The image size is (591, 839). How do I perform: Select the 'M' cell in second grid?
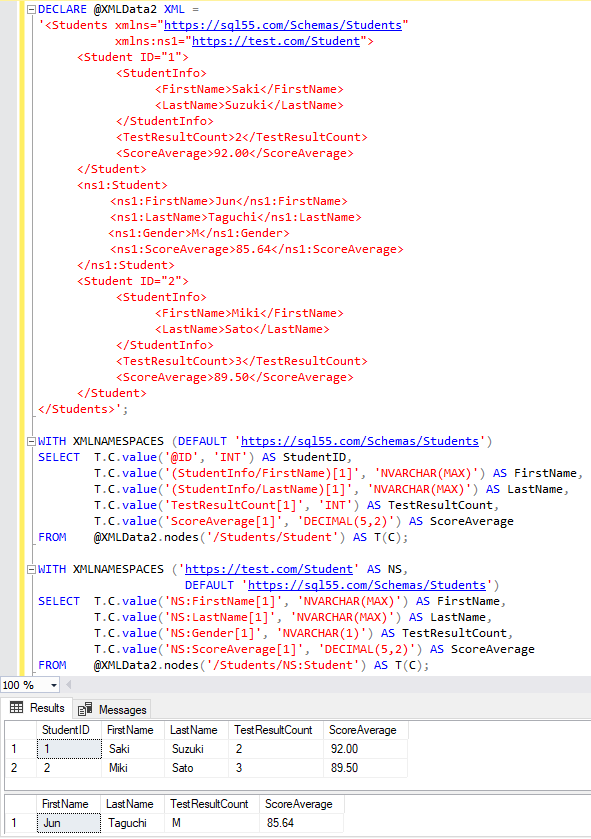click(212, 823)
